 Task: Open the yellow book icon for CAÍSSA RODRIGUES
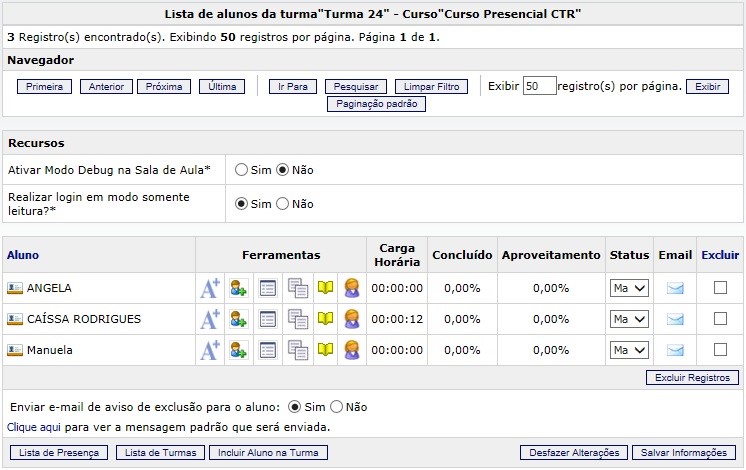(325, 320)
